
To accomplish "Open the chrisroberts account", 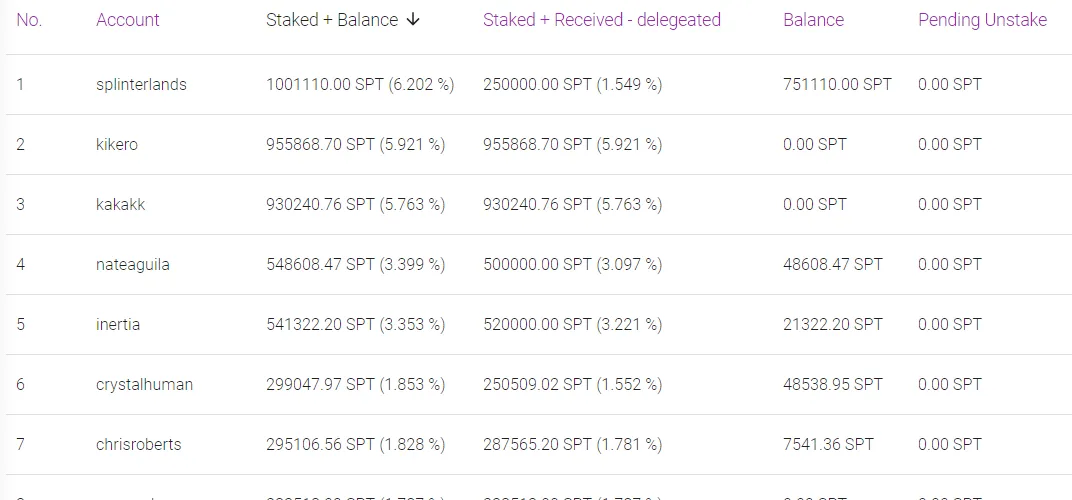I will click(139, 445).
